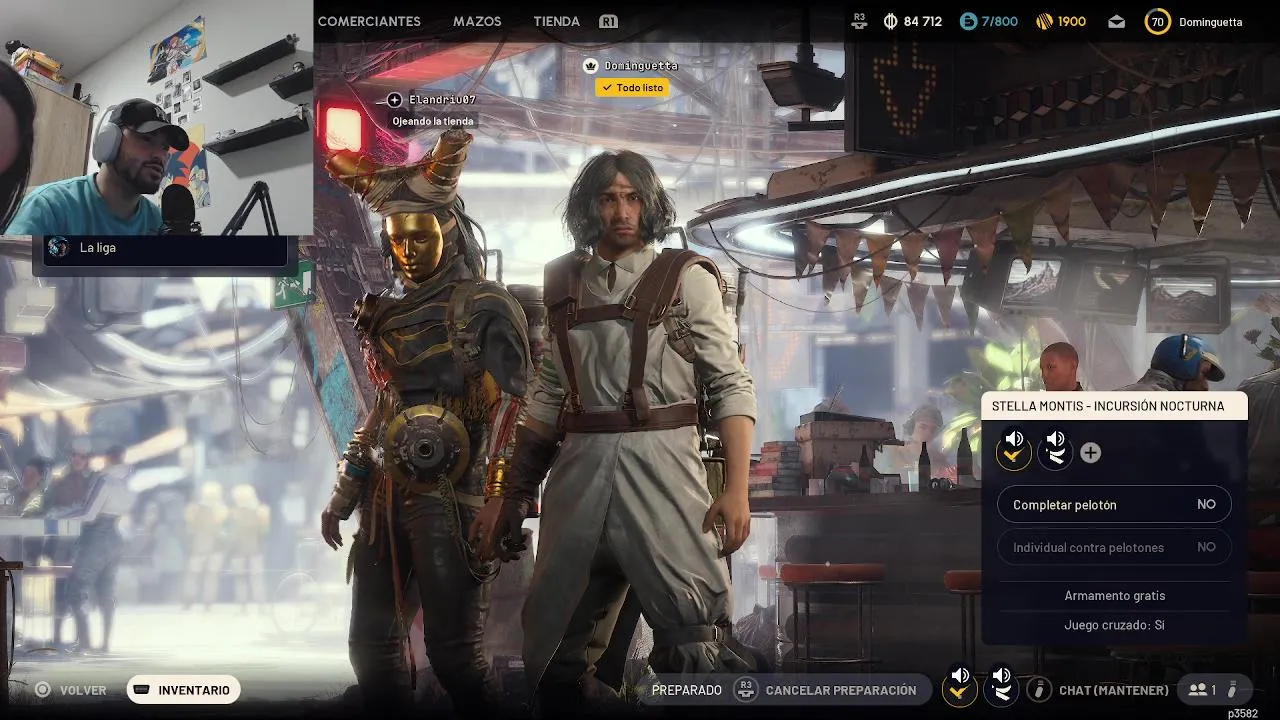Click the gold player emblem in bottom bar
This screenshot has height=720, width=1280.
click(x=960, y=693)
